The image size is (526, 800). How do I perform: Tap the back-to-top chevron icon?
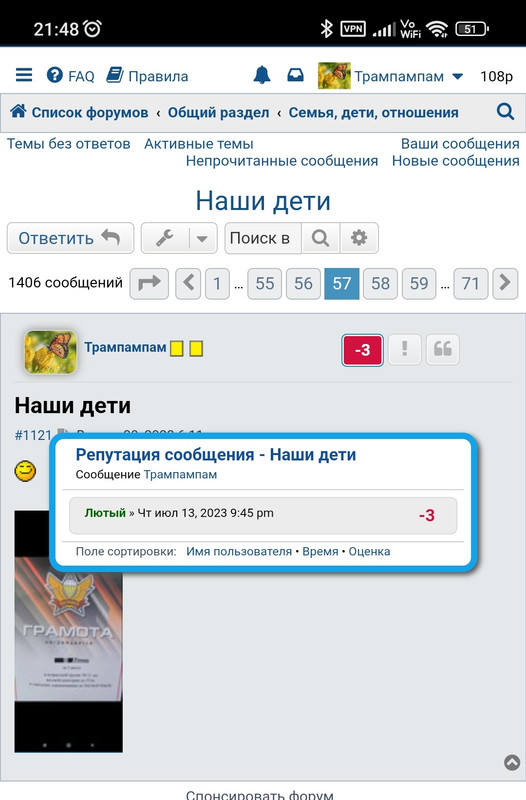pyautogui.click(x=512, y=762)
